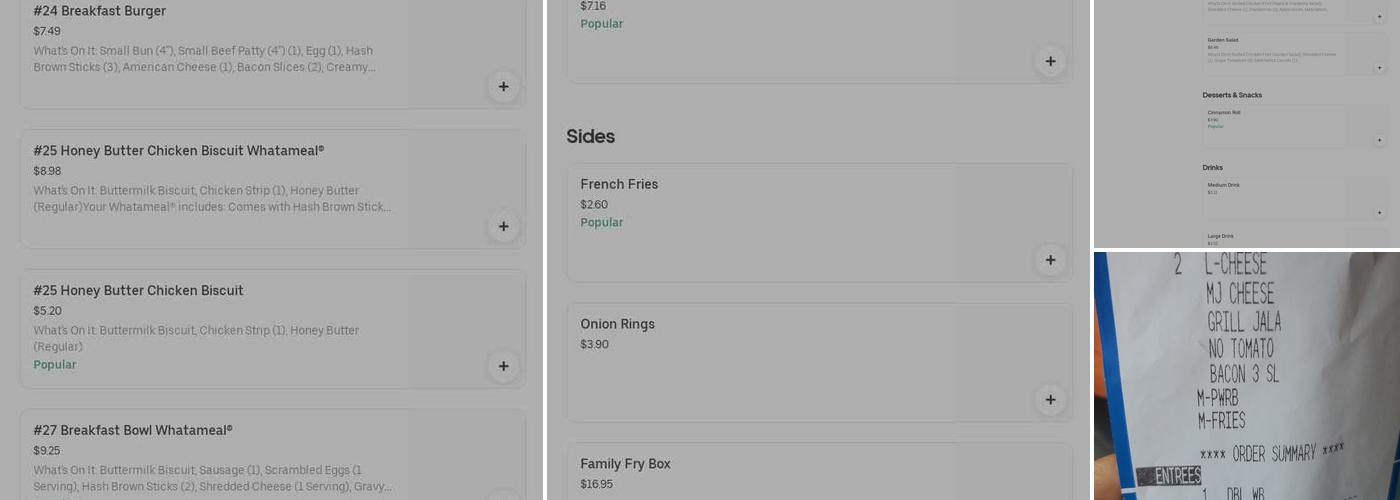Open the Onion Rings item name
The image size is (1400, 500).
click(x=617, y=325)
